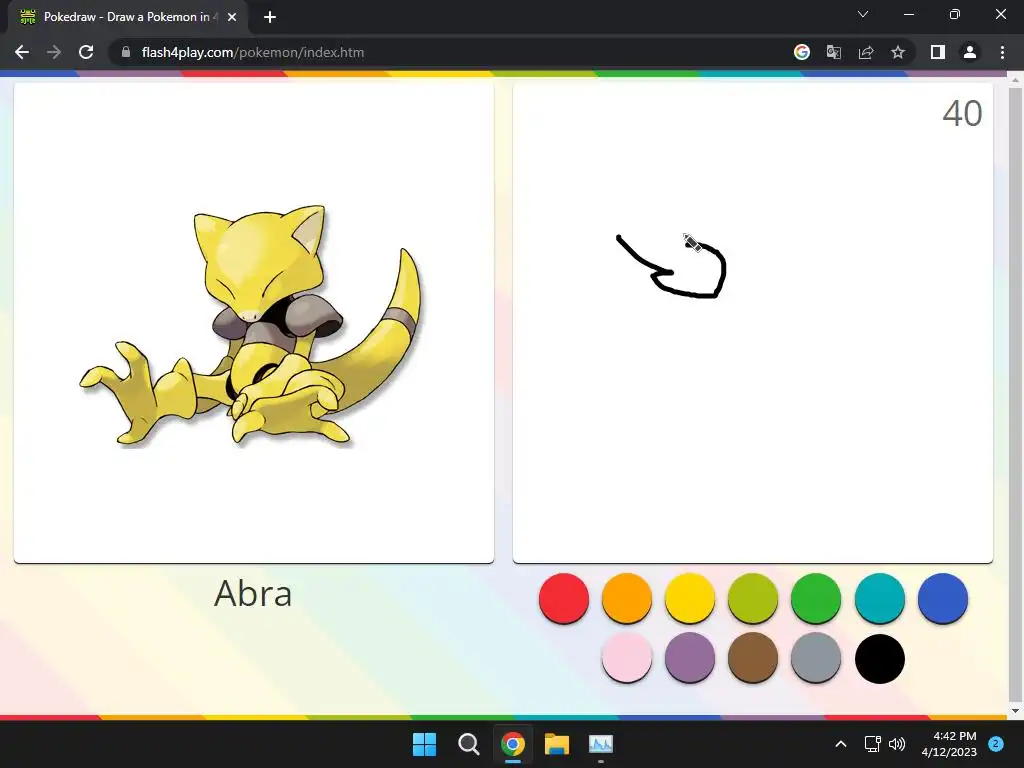This screenshot has height=768, width=1024.
Task: Open the performance monitor taskbar app
Action: [x=601, y=744]
